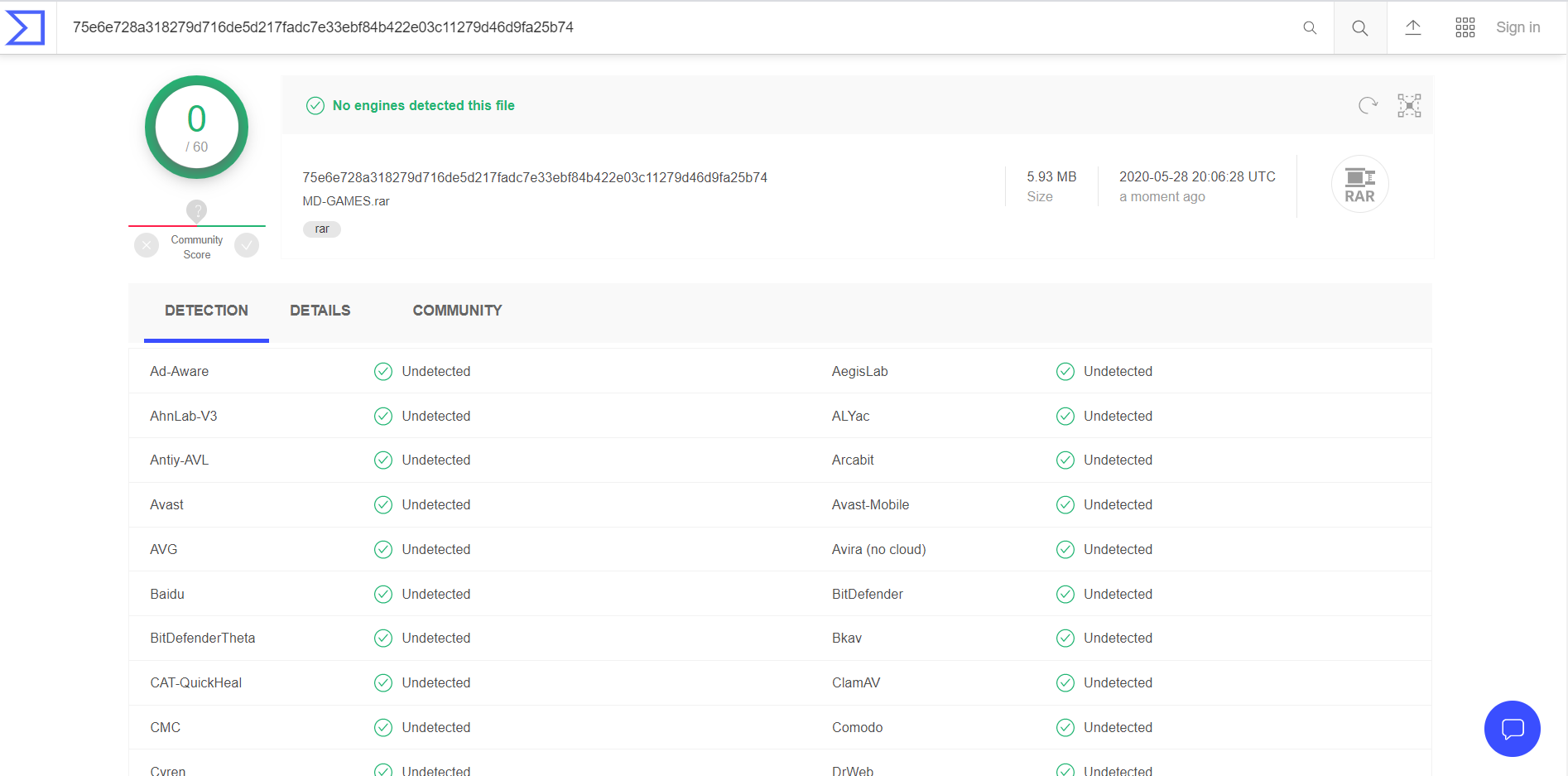Click the hash search input field
The height and width of the screenshot is (776, 1568).
(x=679, y=27)
